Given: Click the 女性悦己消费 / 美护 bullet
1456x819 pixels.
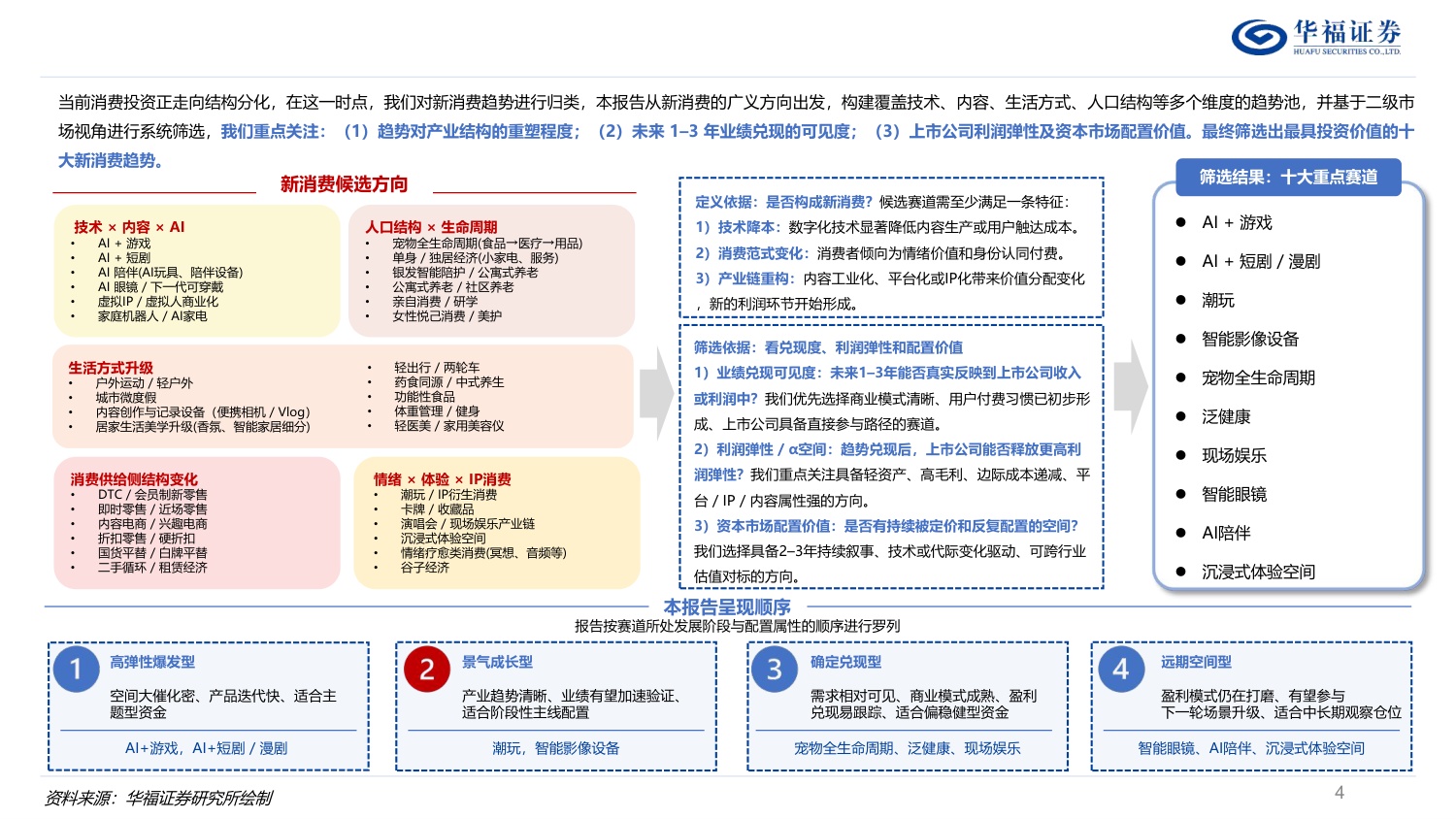Looking at the screenshot, I should tap(447, 316).
